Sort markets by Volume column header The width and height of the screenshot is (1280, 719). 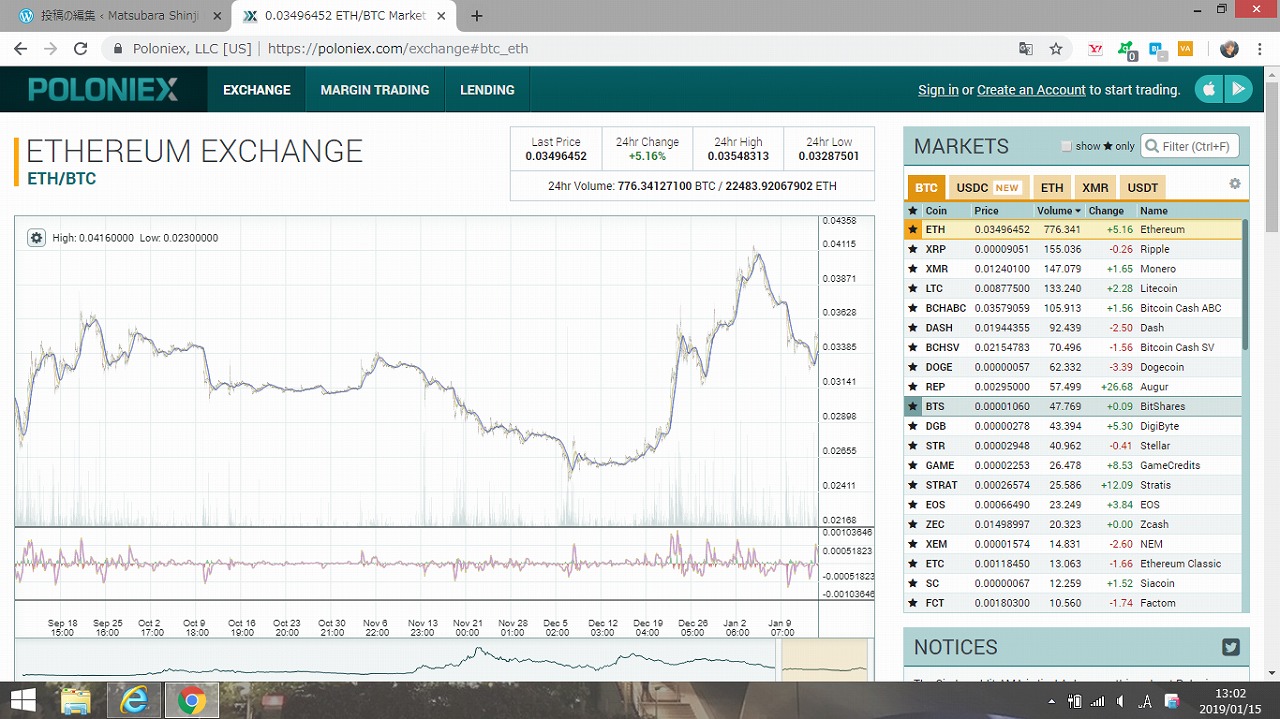(1058, 211)
